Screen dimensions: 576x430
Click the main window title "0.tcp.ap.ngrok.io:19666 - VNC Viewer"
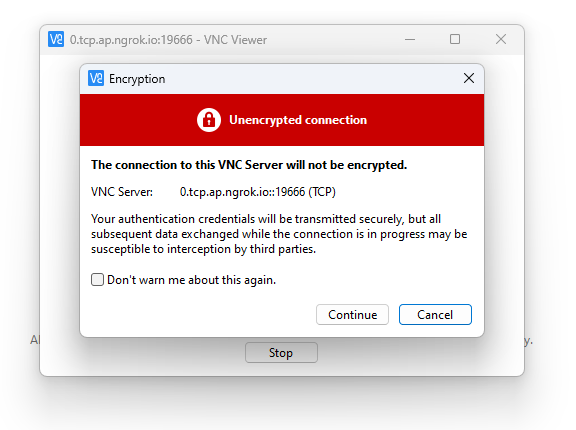click(x=168, y=40)
